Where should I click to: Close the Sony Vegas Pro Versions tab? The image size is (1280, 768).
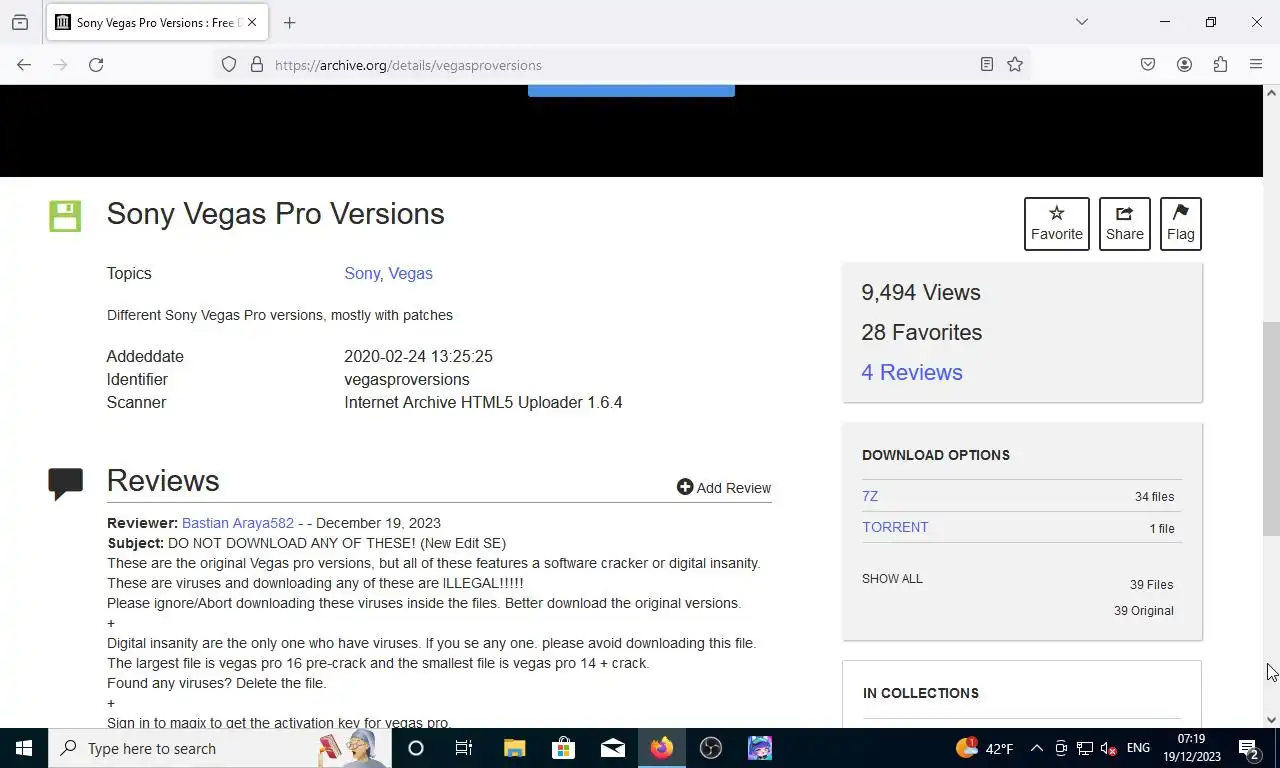click(x=252, y=22)
